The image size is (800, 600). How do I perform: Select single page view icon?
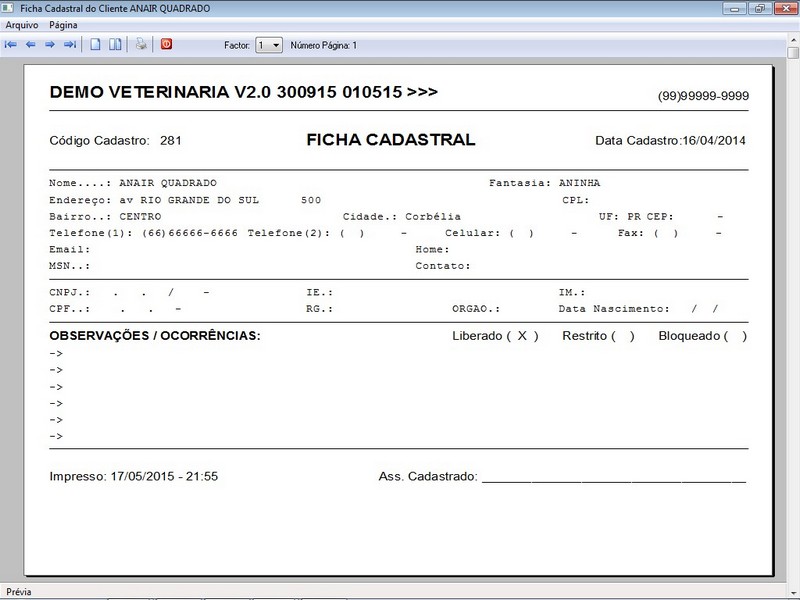tap(95, 44)
